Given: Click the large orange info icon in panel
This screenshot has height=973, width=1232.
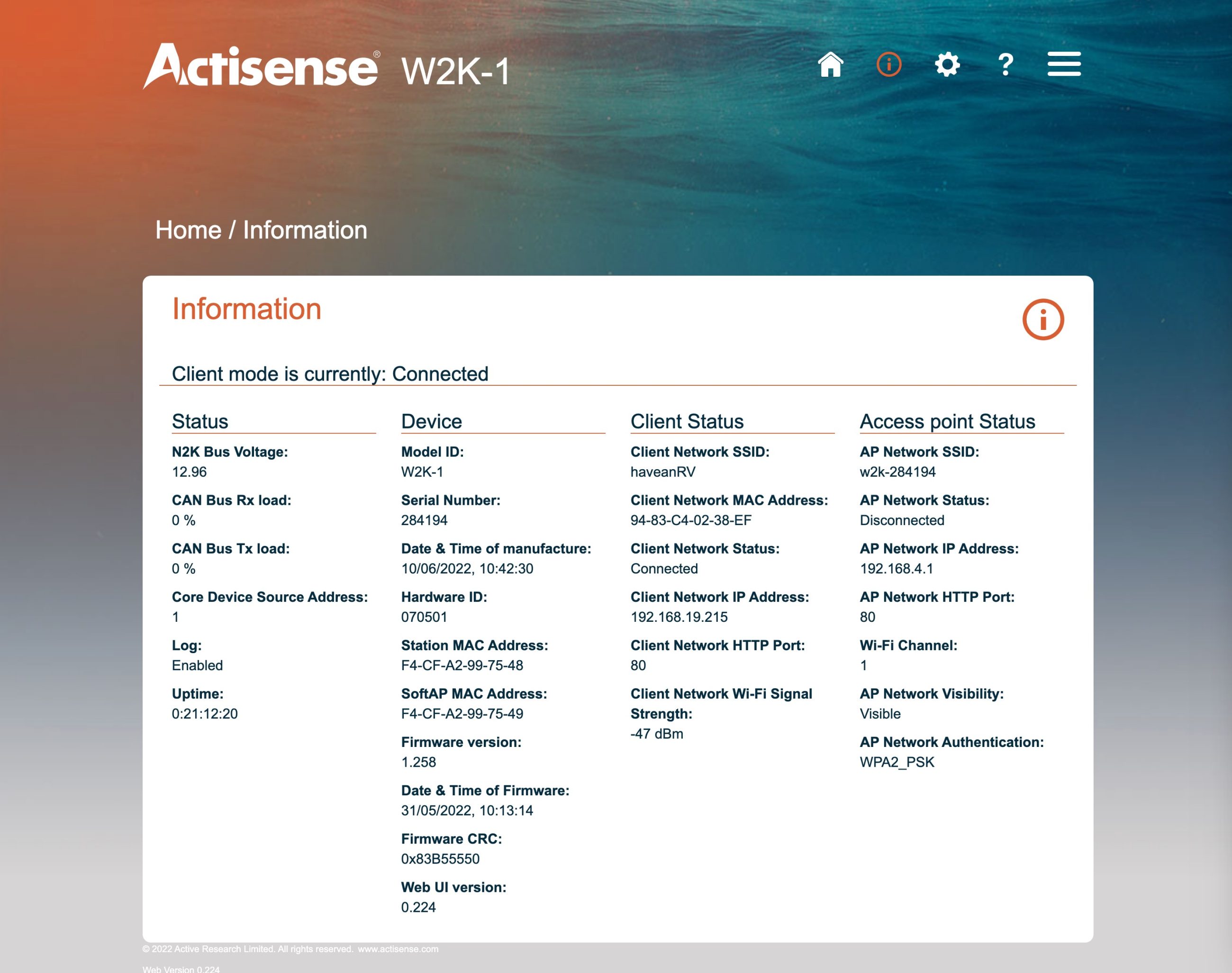Looking at the screenshot, I should pyautogui.click(x=1043, y=319).
